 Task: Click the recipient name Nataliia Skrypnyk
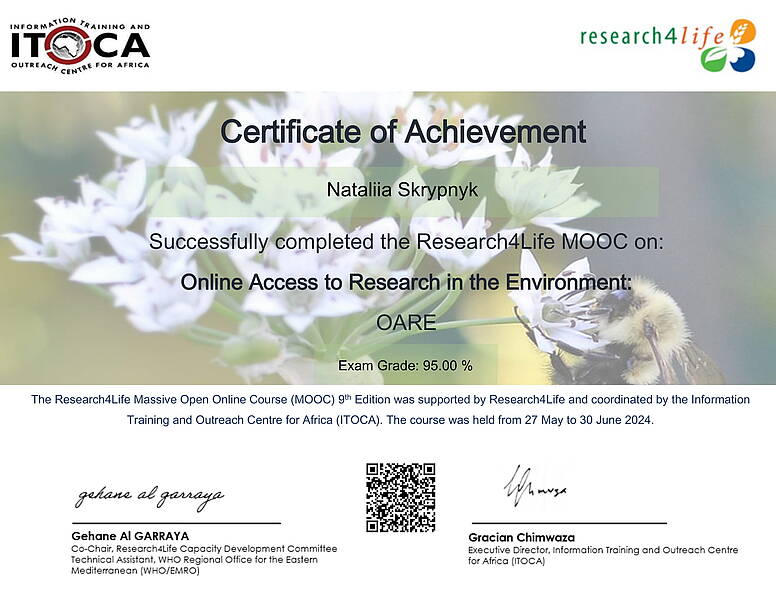tap(401, 189)
